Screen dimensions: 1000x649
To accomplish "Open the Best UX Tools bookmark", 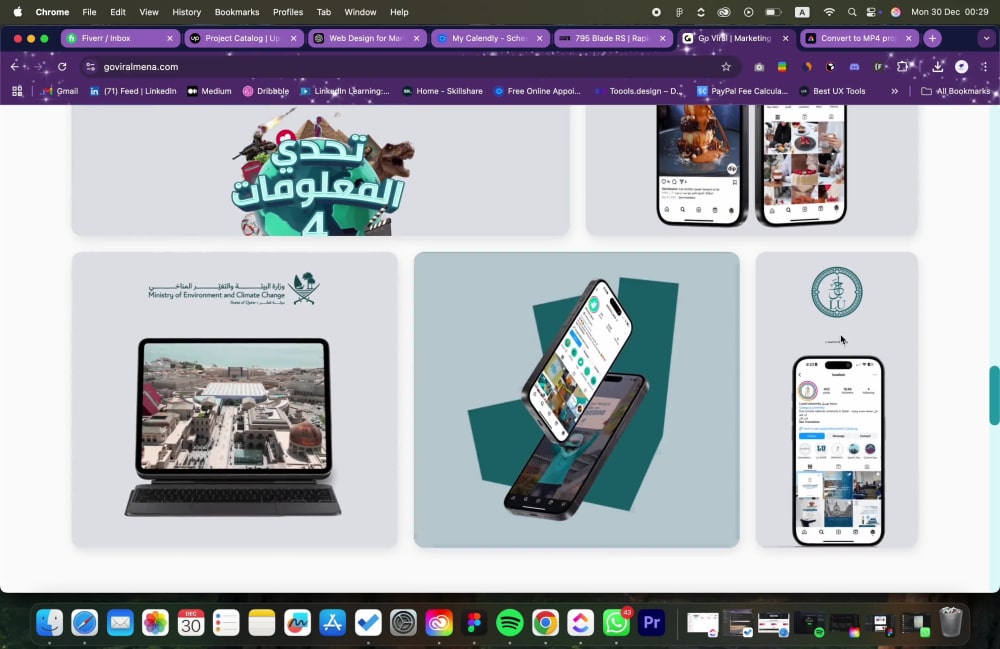I will [832, 91].
